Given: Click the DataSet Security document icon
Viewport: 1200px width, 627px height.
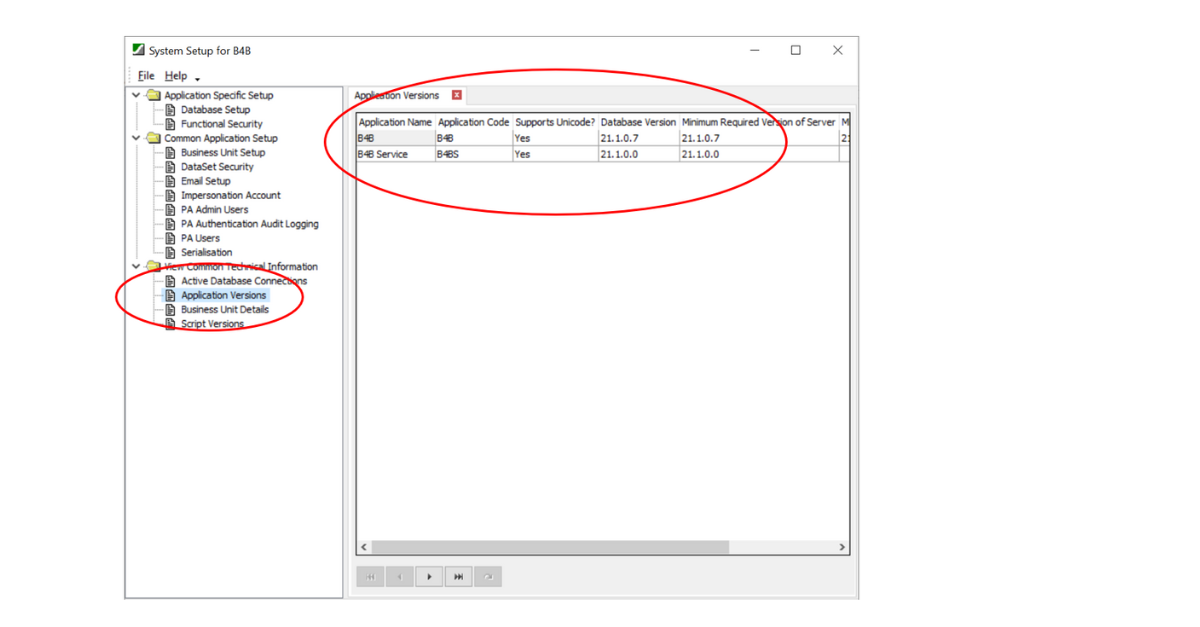Looking at the screenshot, I should pyautogui.click(x=171, y=167).
